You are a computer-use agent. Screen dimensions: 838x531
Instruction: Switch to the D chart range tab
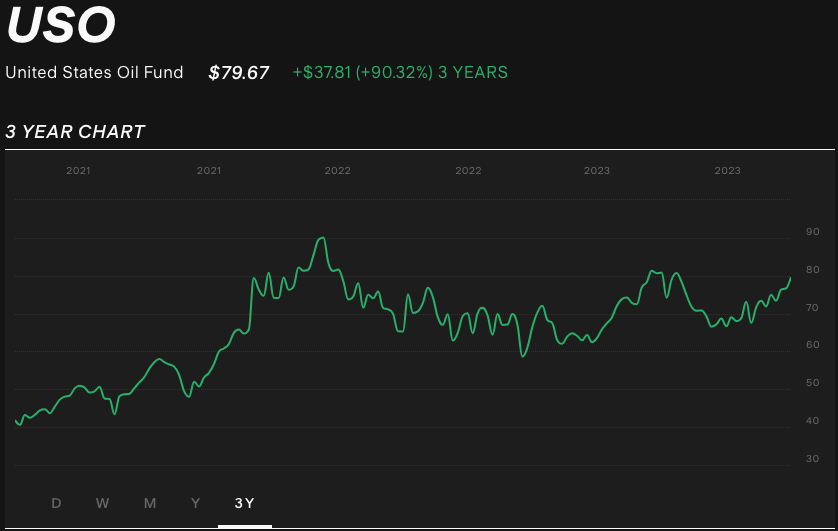pyautogui.click(x=56, y=503)
